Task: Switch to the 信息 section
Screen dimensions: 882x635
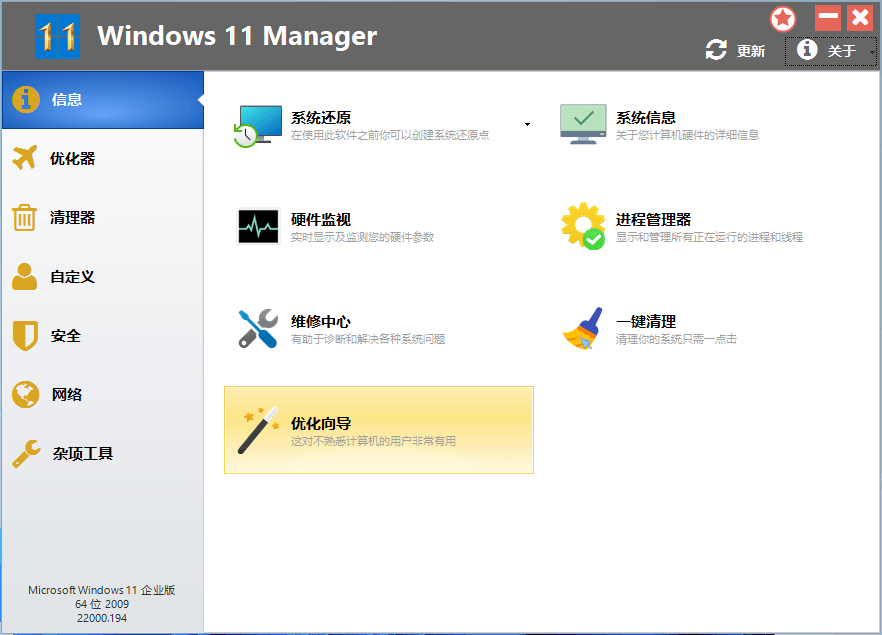Action: tap(27, 99)
